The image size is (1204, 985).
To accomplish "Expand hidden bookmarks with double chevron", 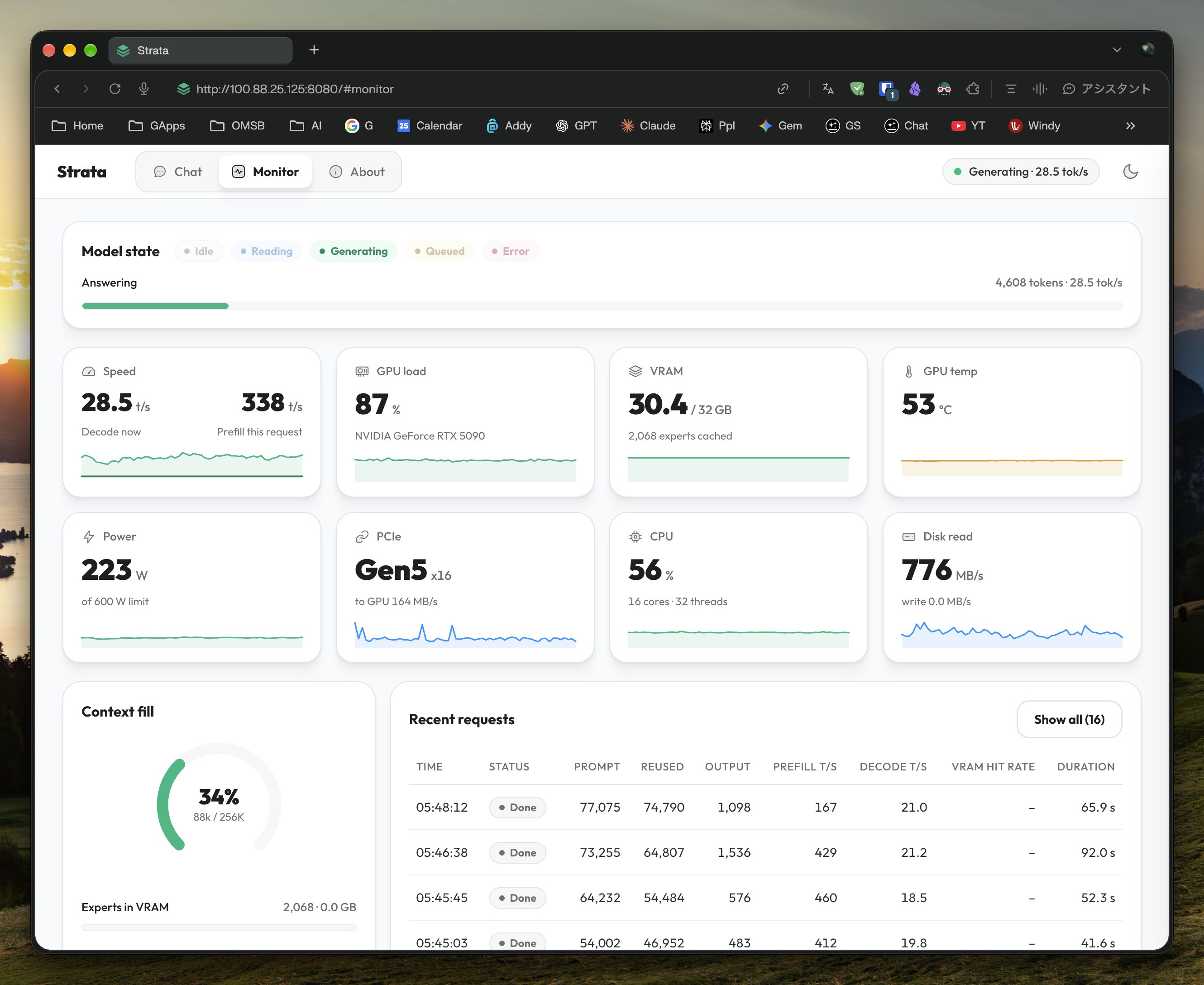I will coord(1130,125).
